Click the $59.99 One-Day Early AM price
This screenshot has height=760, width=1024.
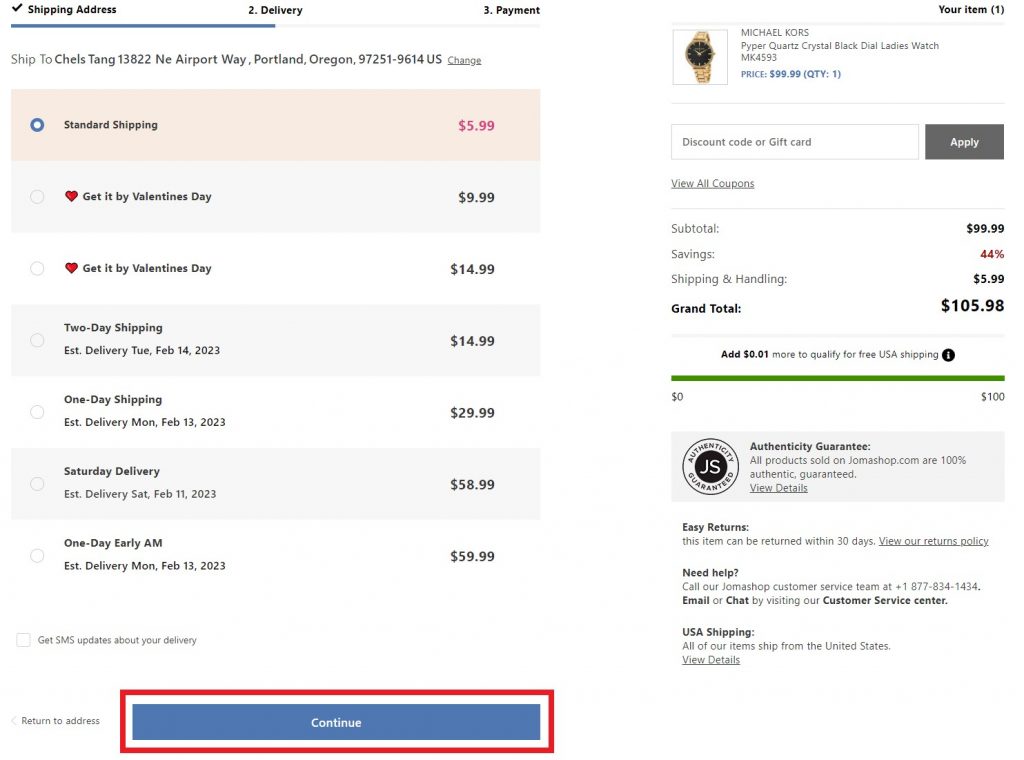472,556
